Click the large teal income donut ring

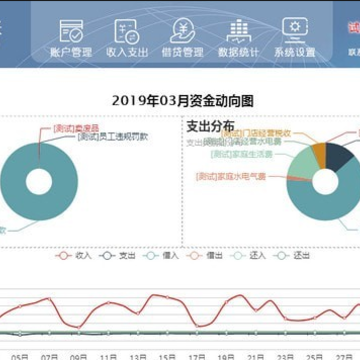pyautogui.click(x=39, y=207)
